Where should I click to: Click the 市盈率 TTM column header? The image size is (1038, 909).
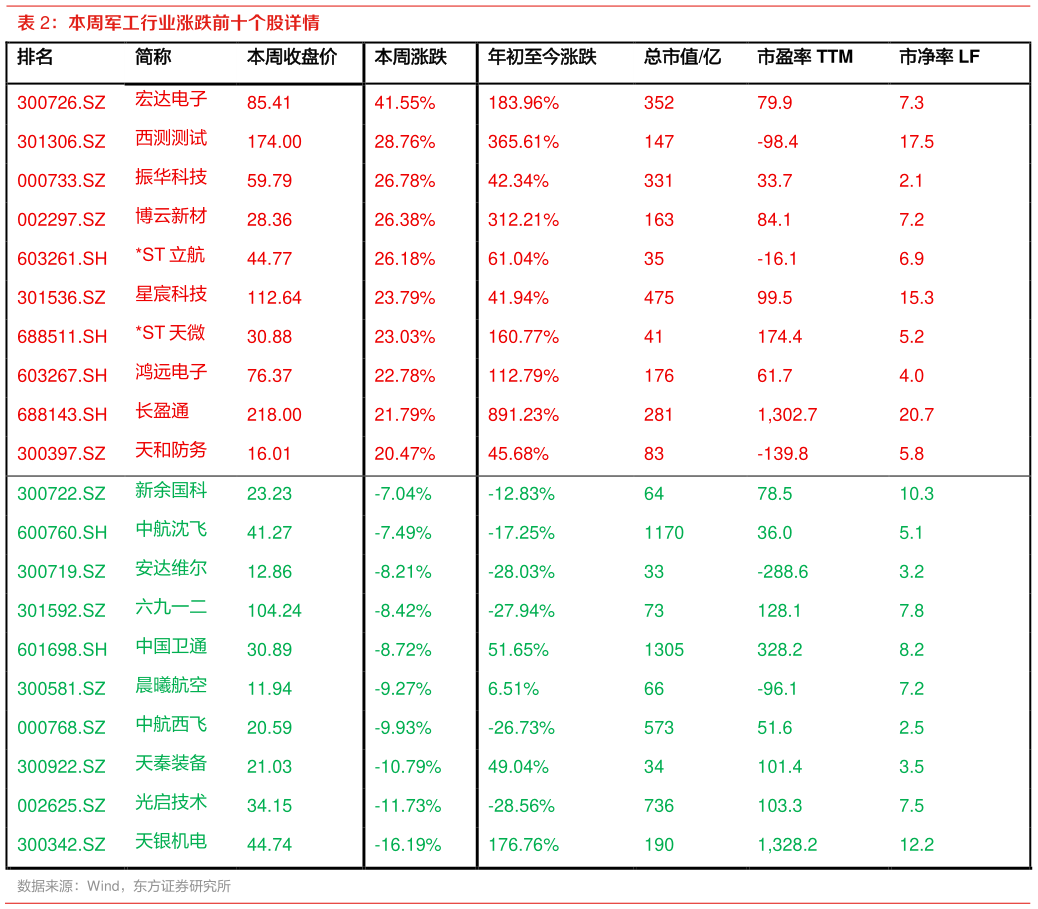tap(804, 58)
